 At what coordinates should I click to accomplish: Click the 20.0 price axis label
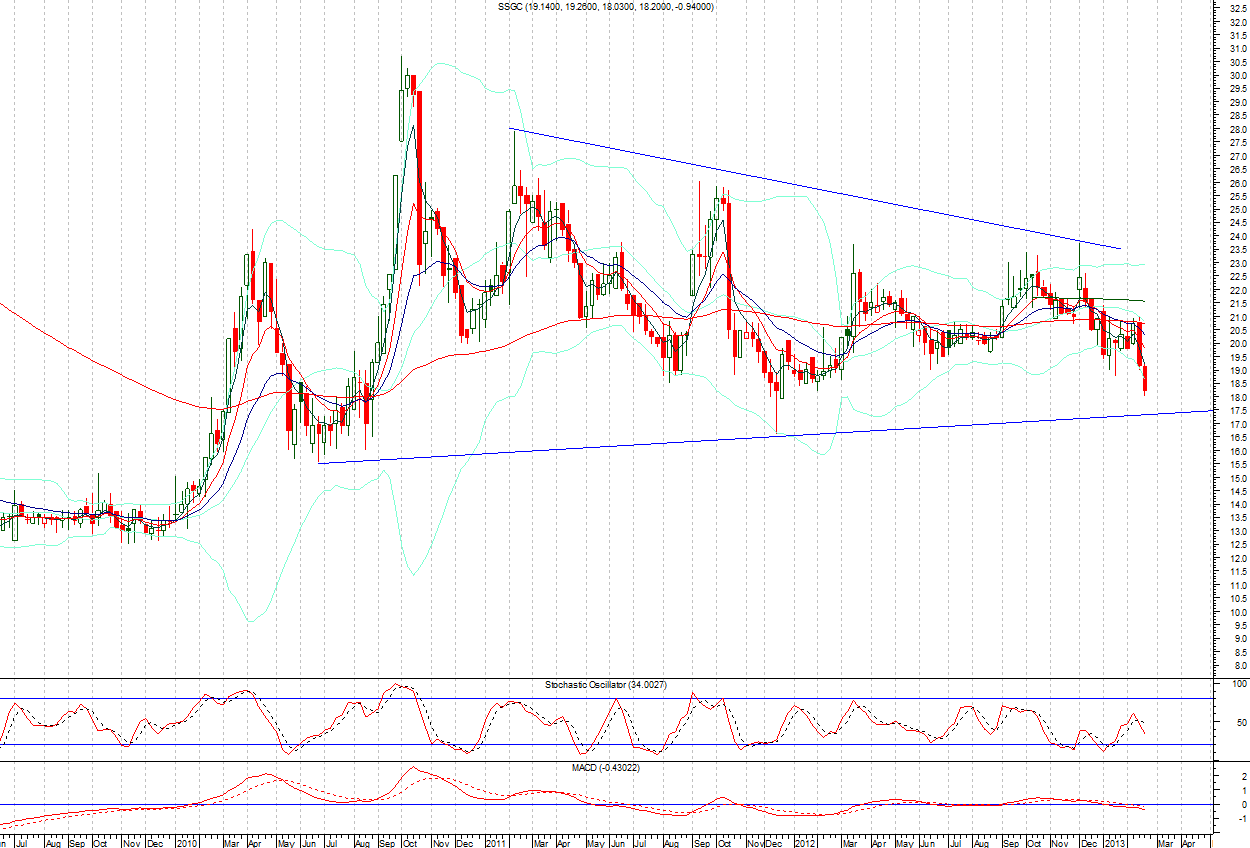1238,343
